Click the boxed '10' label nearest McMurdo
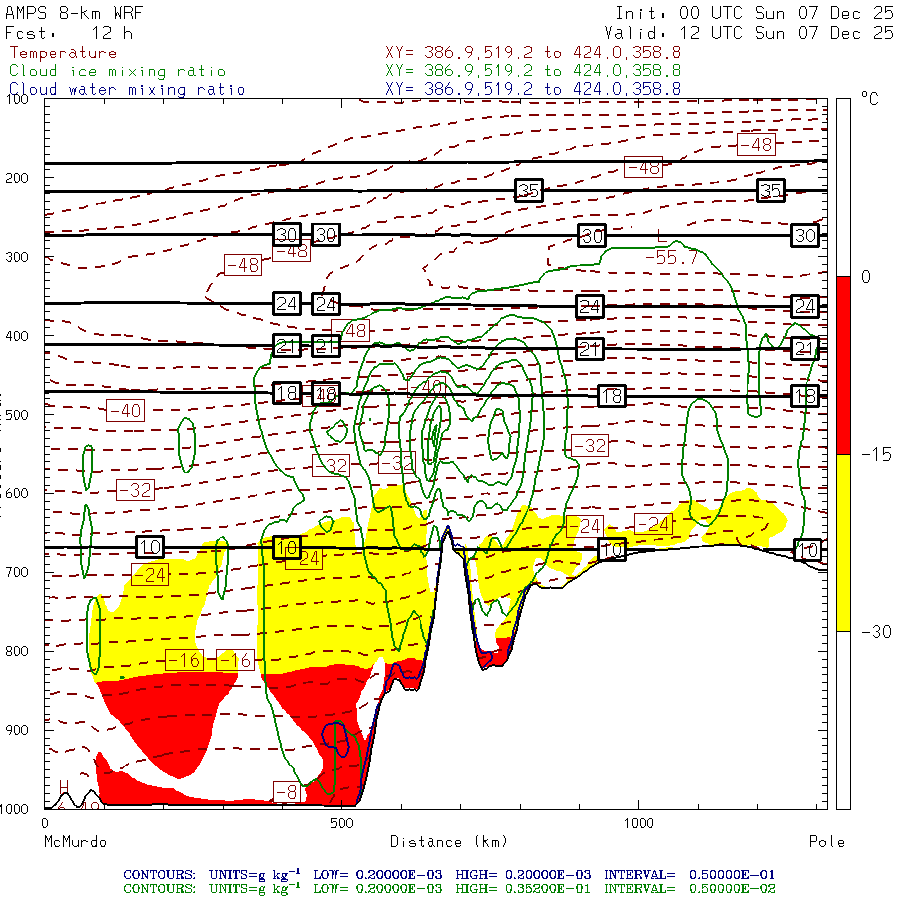Image resolution: width=900 pixels, height=900 pixels. pos(150,547)
